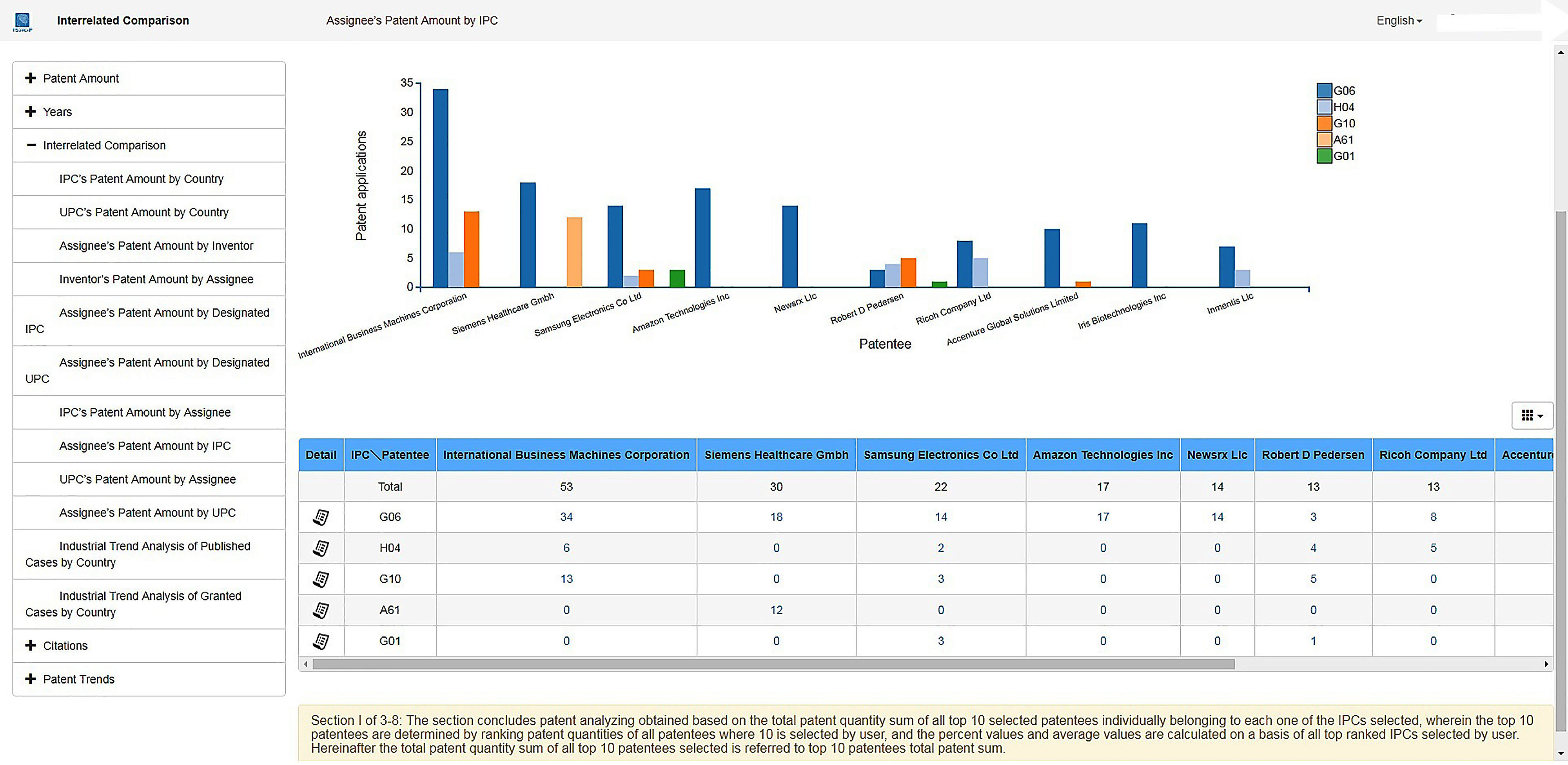Viewport: 1568px width, 765px height.
Task: Collapse the Interrelated Comparison section
Action: 149,145
